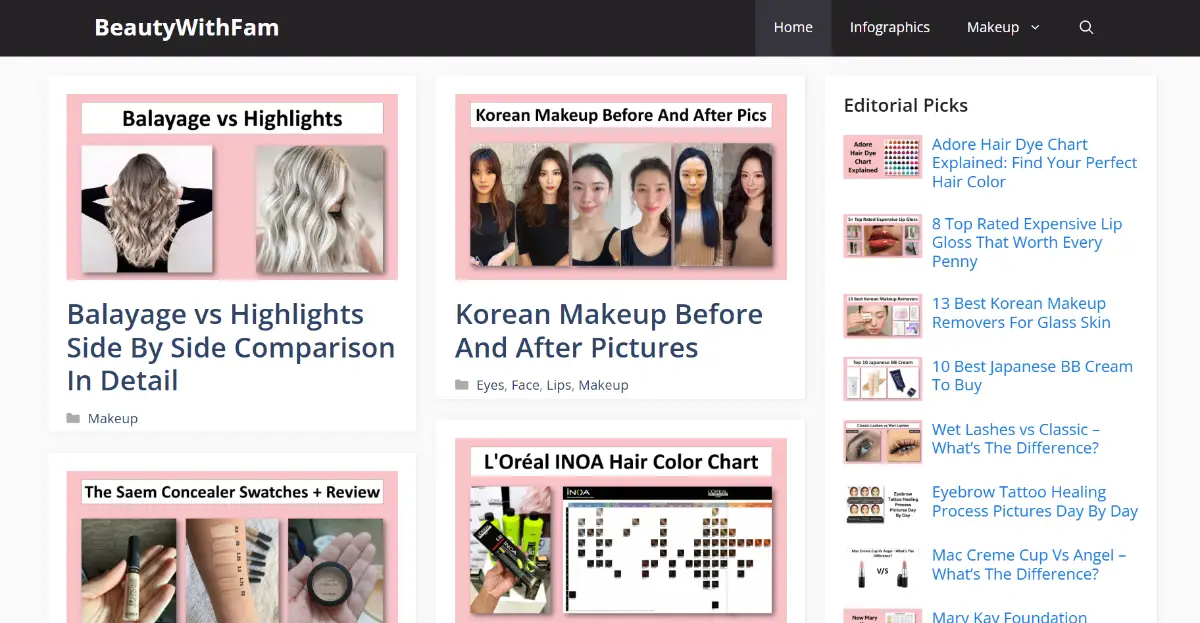Select the Eyebrow Tattoo Healing thumbnail picture
This screenshot has height=623, width=1200.
[x=882, y=503]
